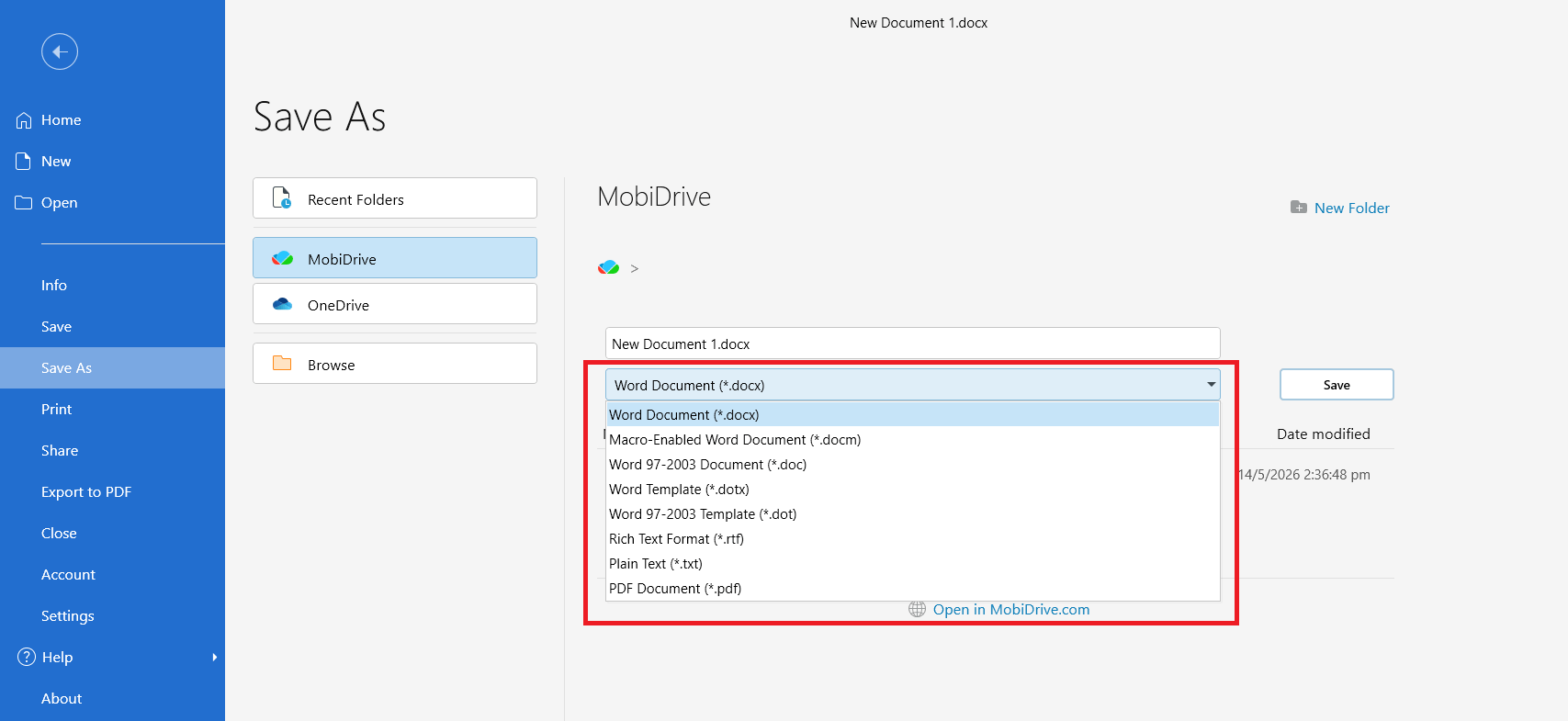The height and width of the screenshot is (721, 1568).
Task: Select Save As in sidebar
Action: click(112, 368)
